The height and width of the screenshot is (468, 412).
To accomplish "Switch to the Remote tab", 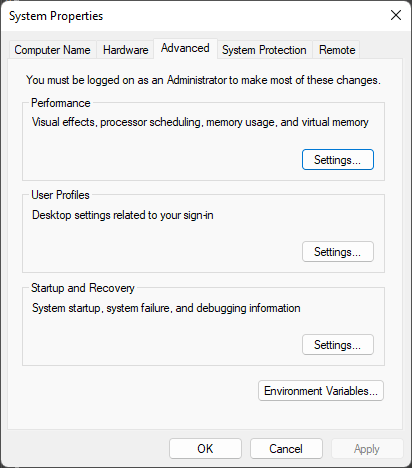I will [x=337, y=50].
